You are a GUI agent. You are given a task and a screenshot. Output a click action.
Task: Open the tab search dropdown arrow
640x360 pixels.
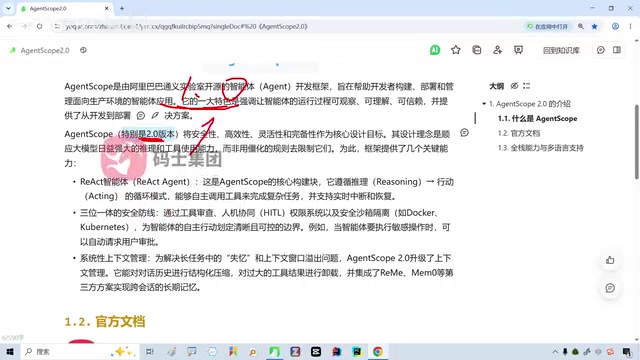8,8
